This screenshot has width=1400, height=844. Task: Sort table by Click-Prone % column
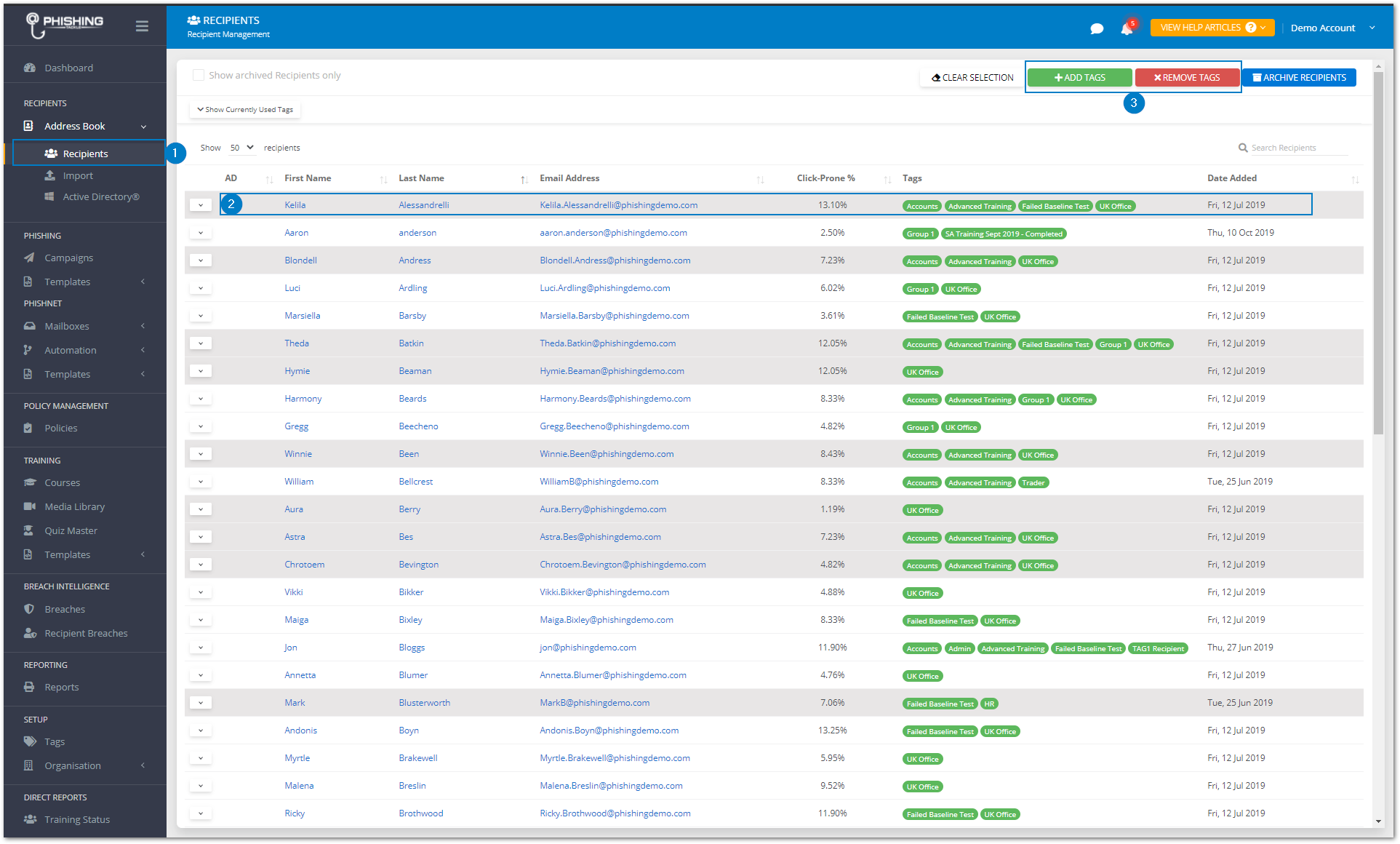(825, 178)
